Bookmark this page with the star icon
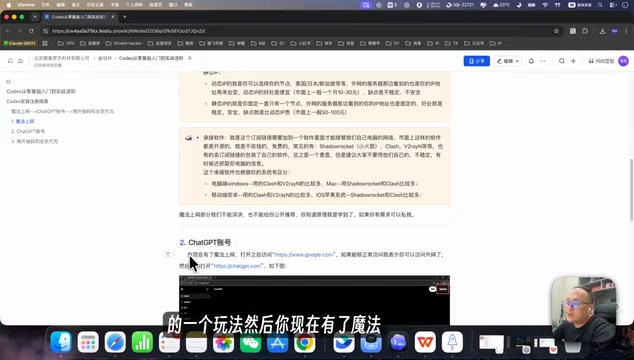The height and width of the screenshot is (360, 634). coord(556,31)
